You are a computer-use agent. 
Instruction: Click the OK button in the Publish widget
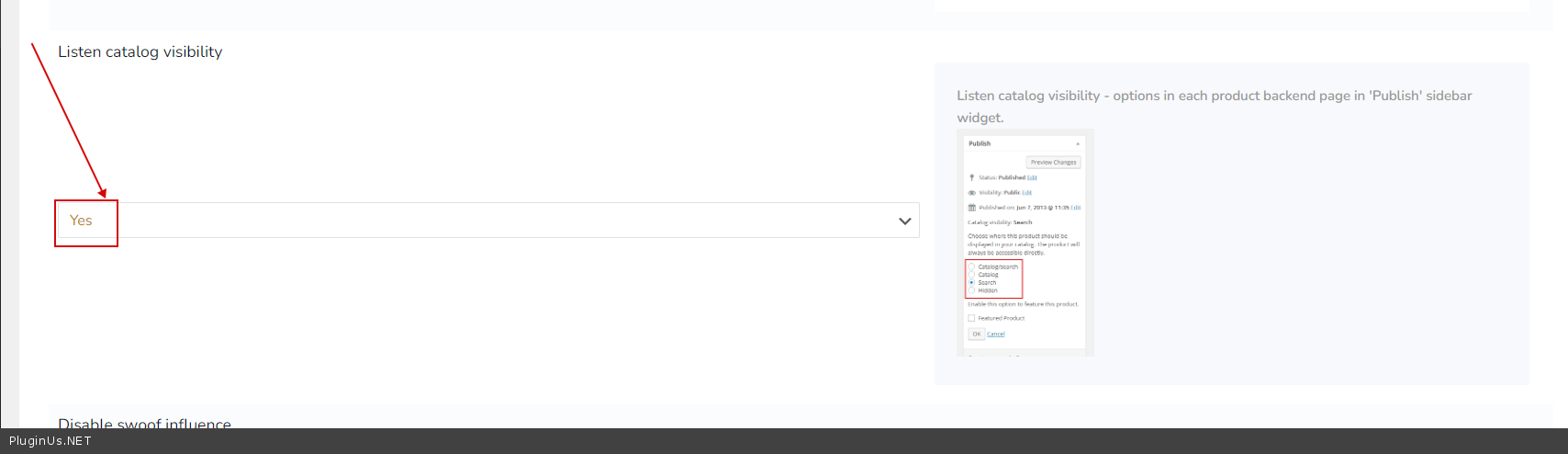(x=976, y=334)
